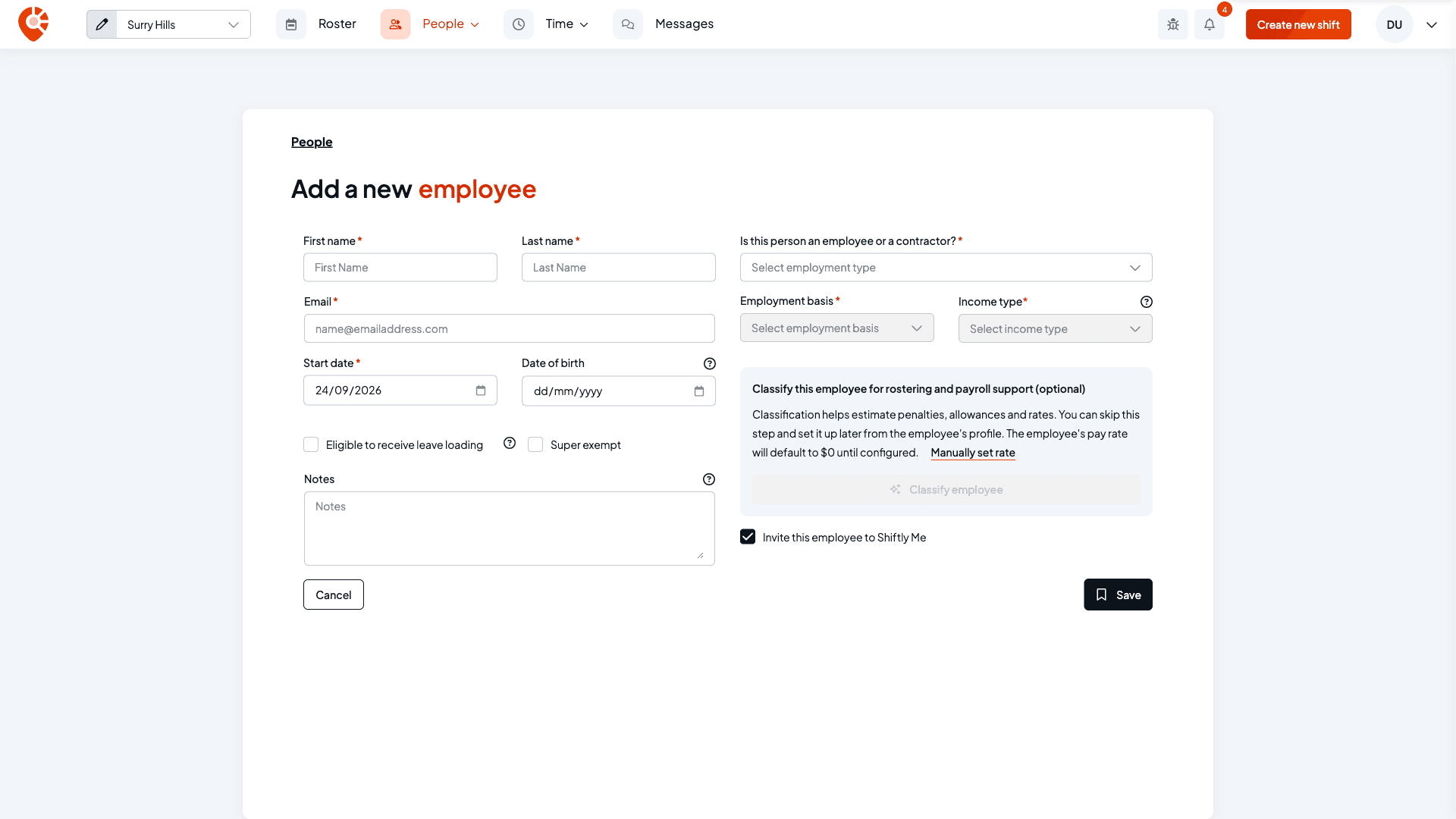Click the Time clock icon
Viewport: 1456px width, 819px height.
519,24
